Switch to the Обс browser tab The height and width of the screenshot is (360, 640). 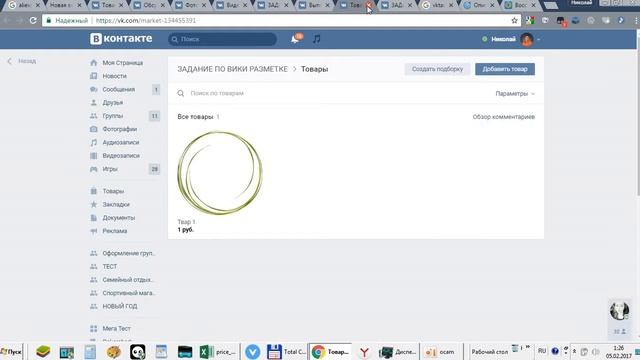tap(149, 5)
